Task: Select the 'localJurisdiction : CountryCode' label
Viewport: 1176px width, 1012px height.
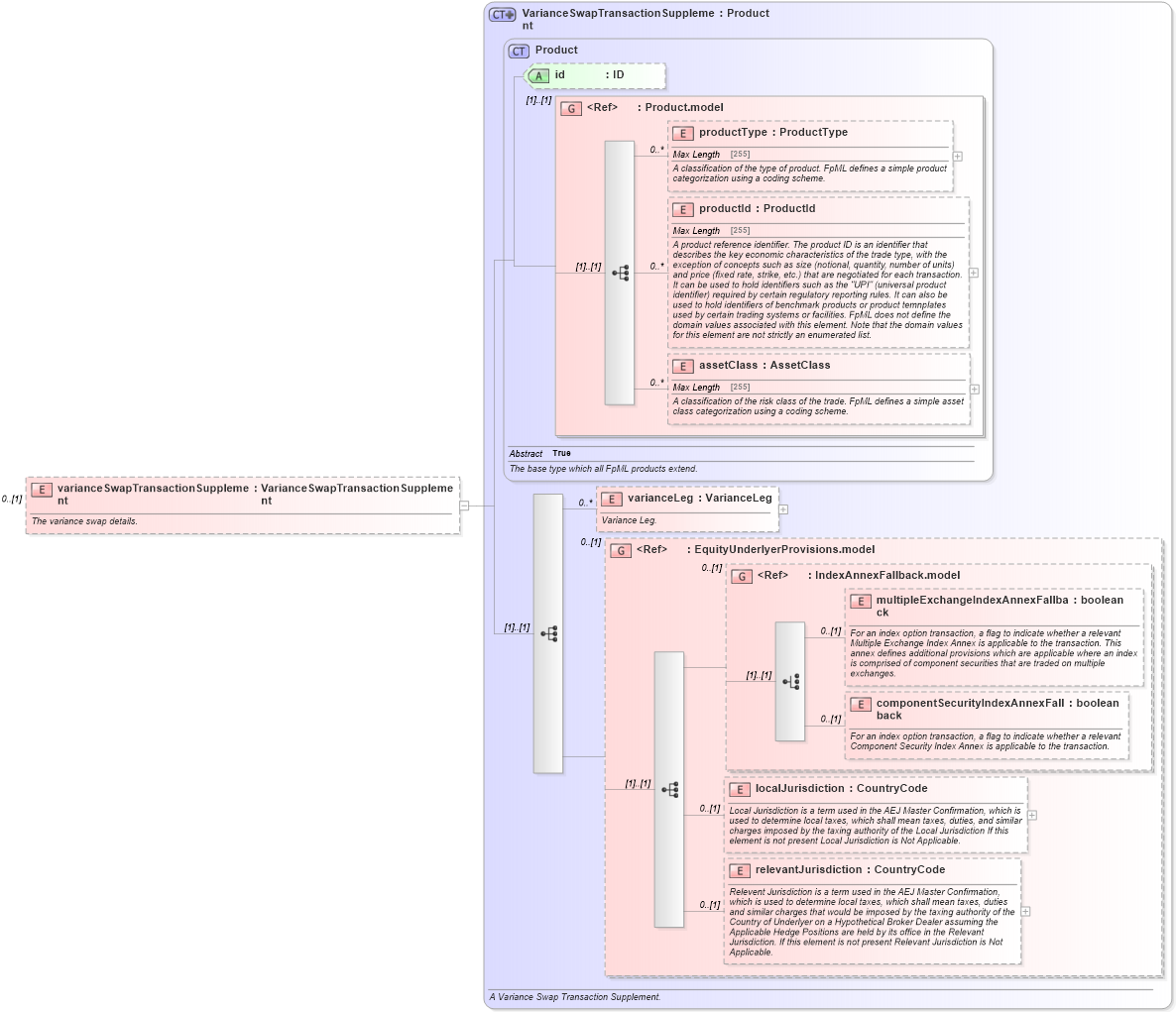Action: (x=842, y=789)
